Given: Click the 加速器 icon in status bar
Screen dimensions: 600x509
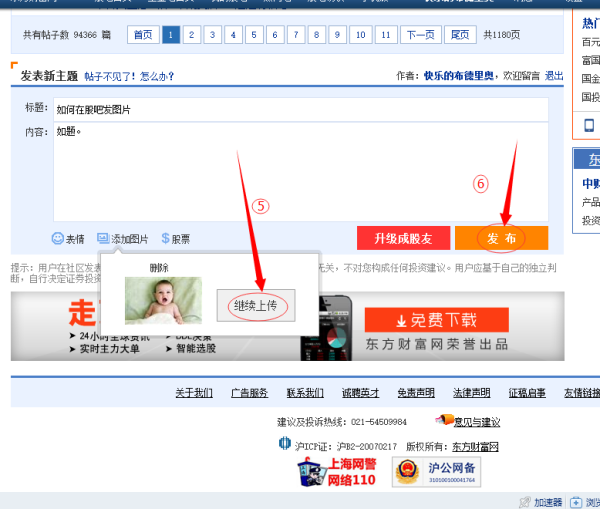Looking at the screenshot, I should coord(525,501).
